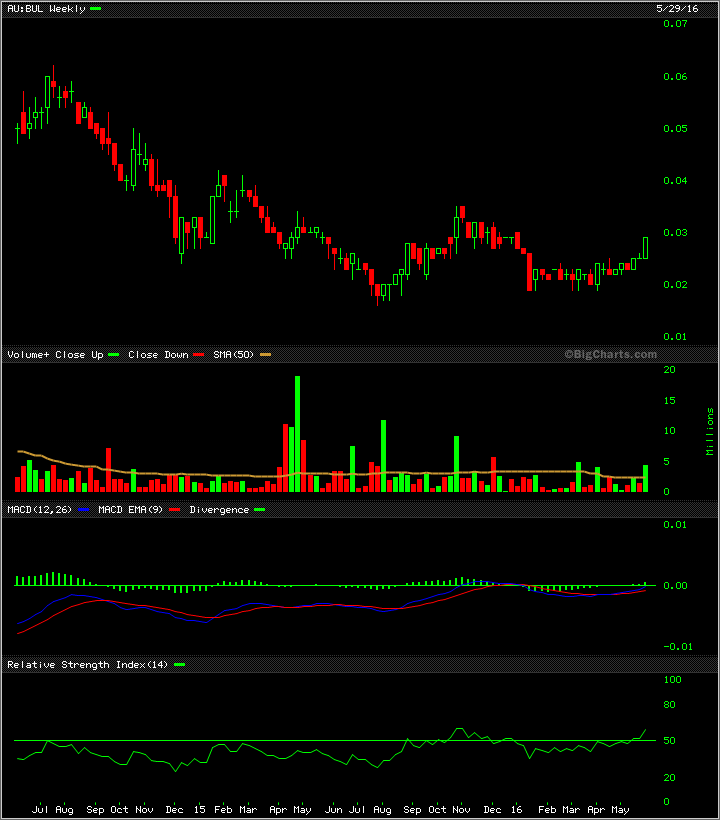Image resolution: width=720 pixels, height=820 pixels.
Task: Click the 100 RSI axis label
Action: point(672,680)
